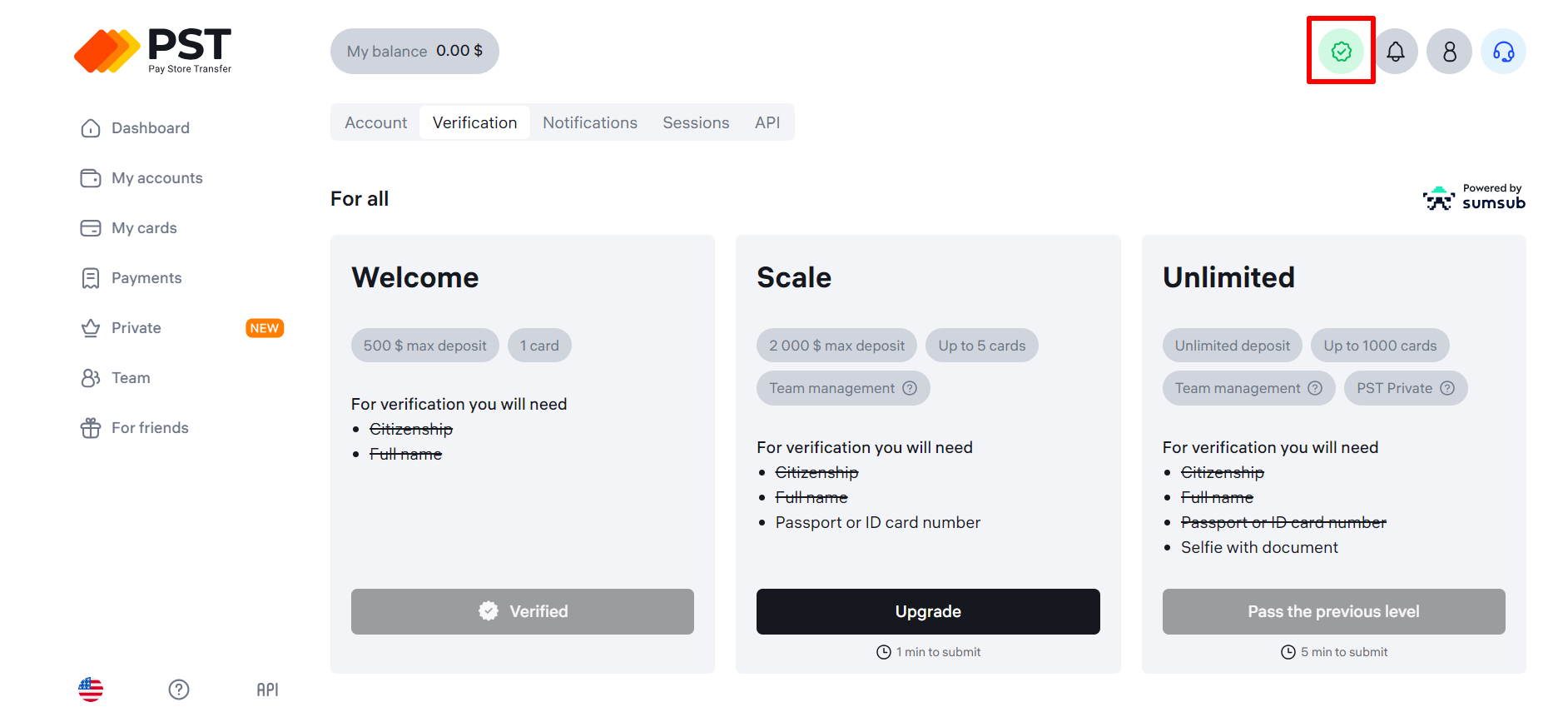Open the notifications bell

(1396, 52)
